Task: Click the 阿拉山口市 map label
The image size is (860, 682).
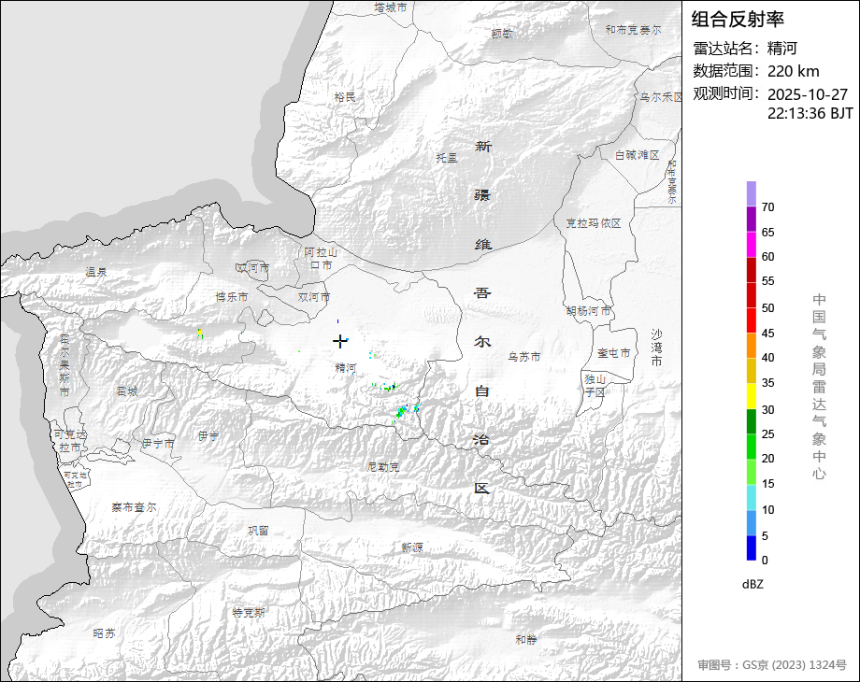Action: 321,258
